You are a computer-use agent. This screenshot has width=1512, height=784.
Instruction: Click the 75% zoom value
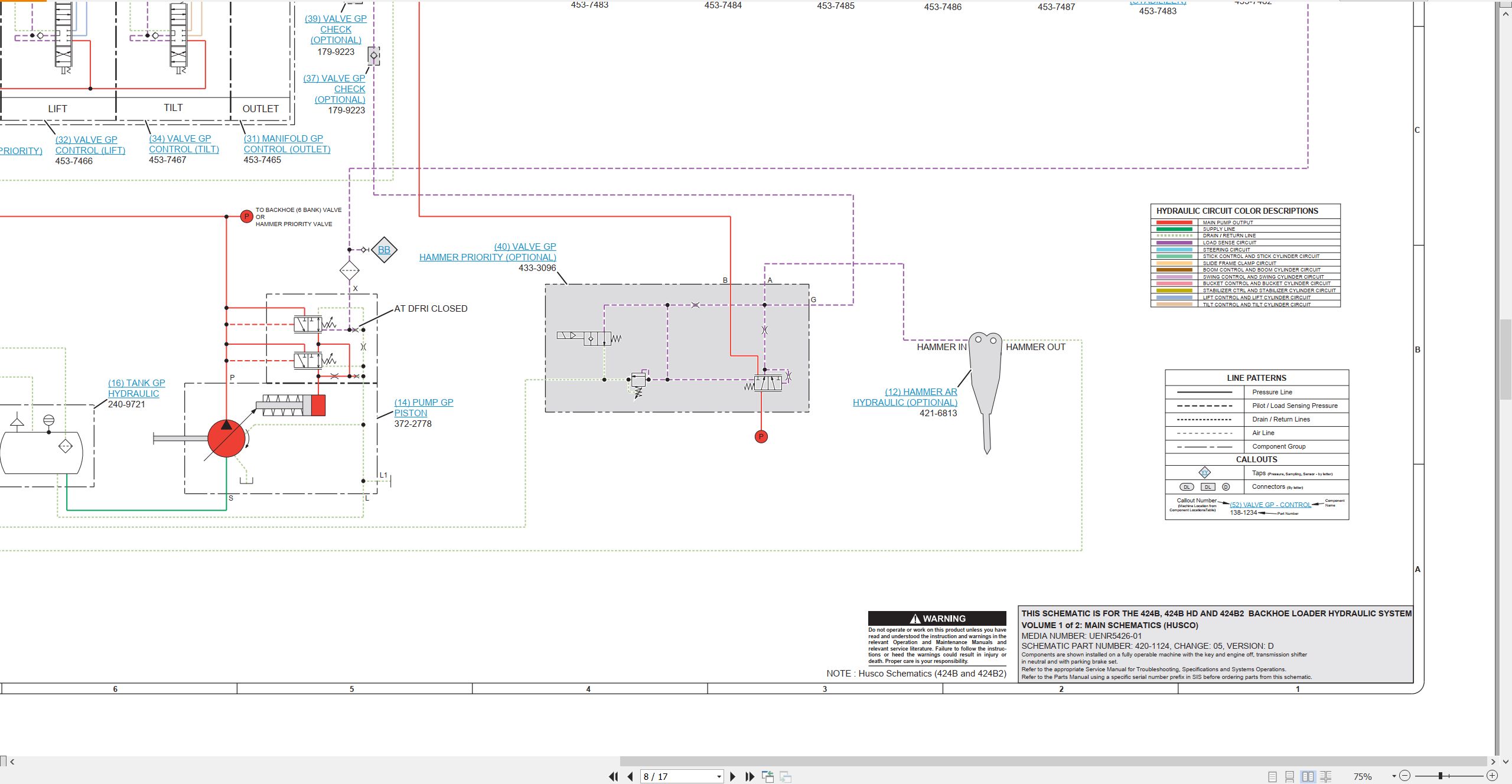click(1363, 776)
